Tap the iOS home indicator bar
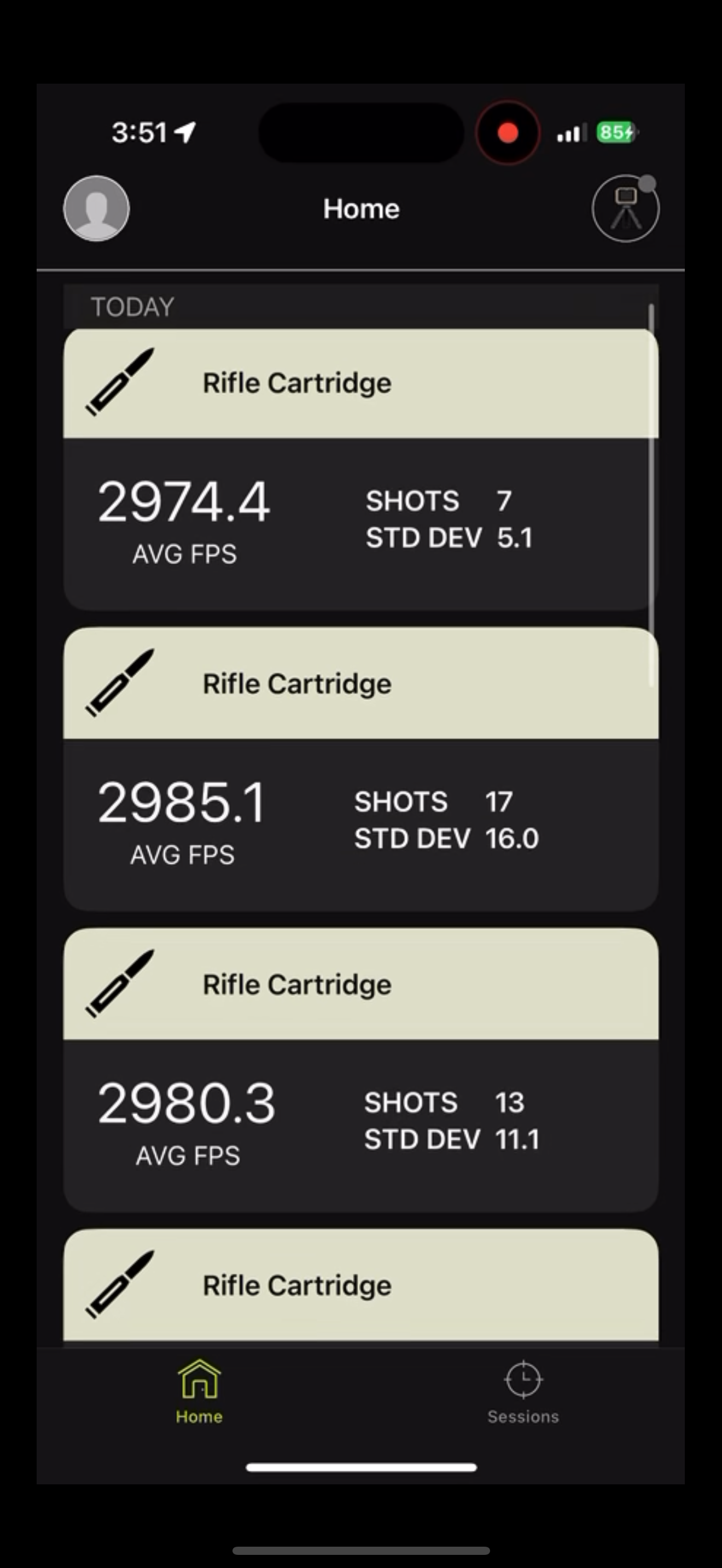 (x=361, y=1467)
